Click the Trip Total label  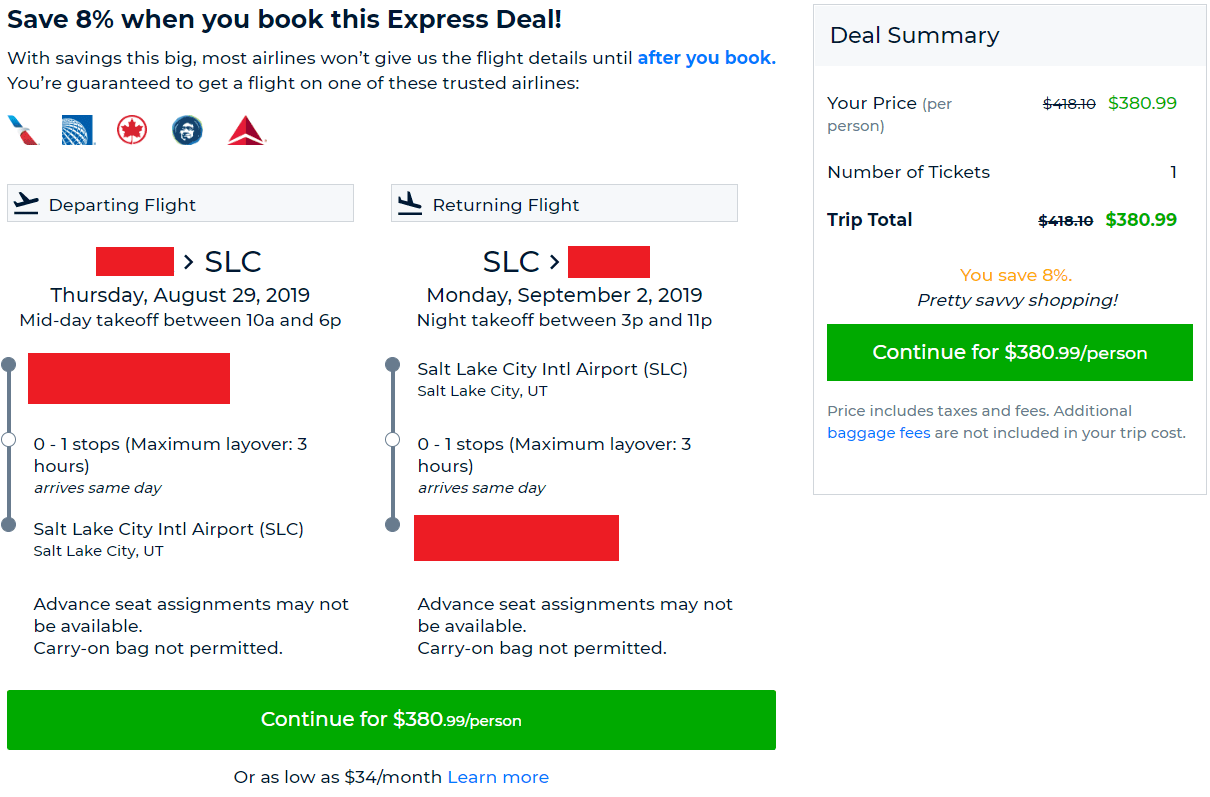pyautogui.click(x=869, y=220)
